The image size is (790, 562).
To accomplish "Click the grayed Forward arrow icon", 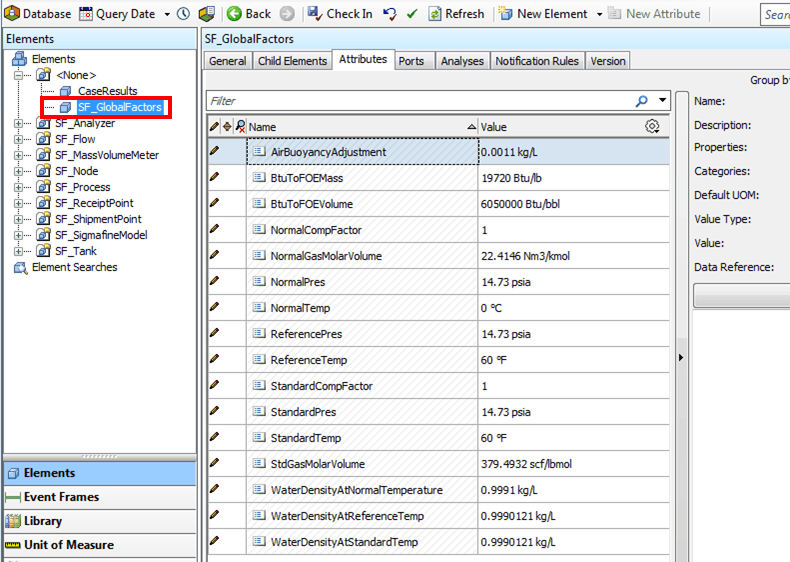I will tap(287, 14).
